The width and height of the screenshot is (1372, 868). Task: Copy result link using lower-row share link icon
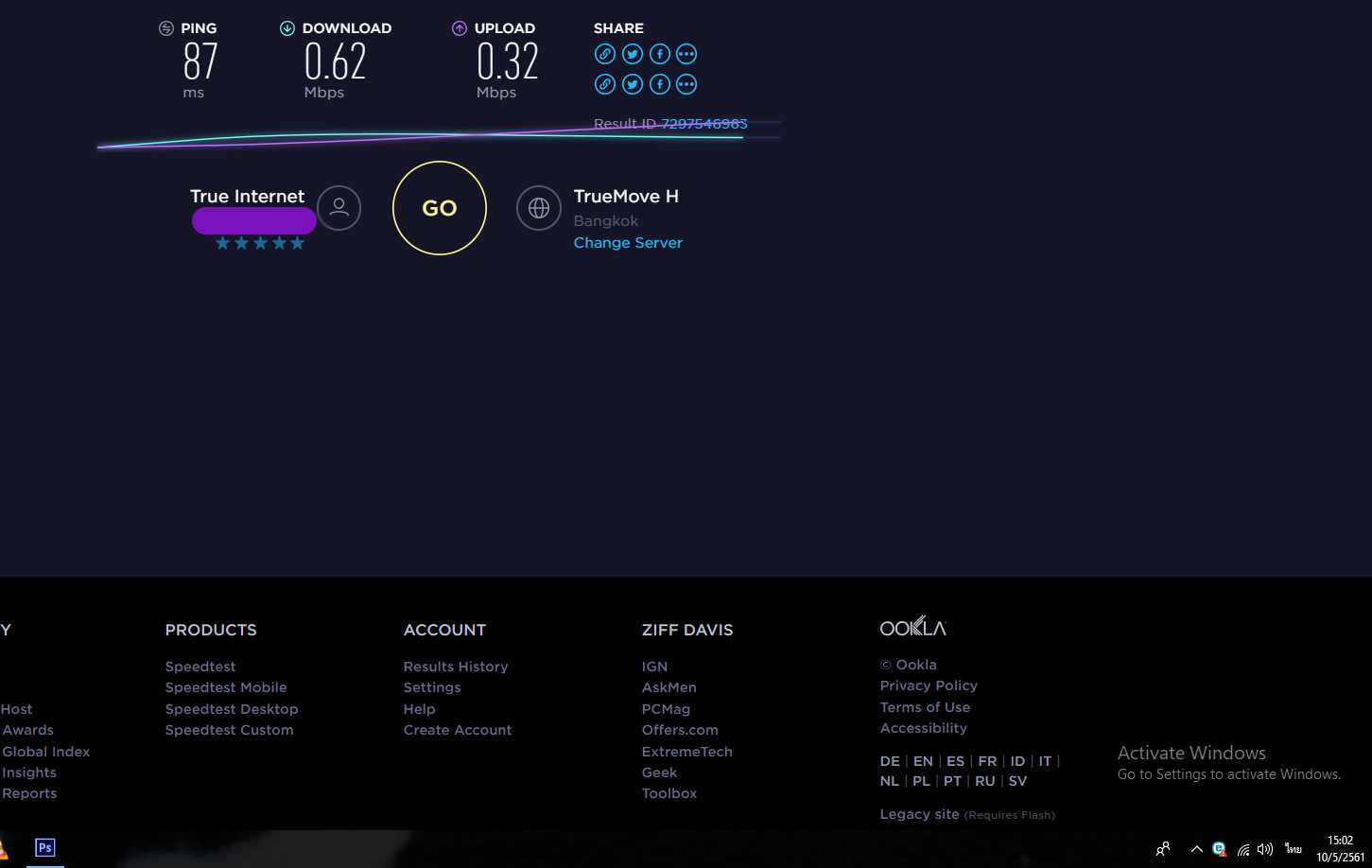(605, 84)
